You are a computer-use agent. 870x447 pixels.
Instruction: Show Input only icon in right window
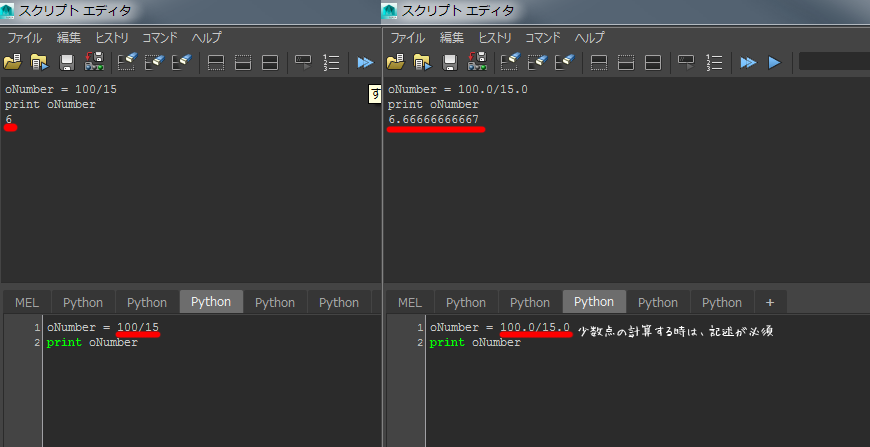click(x=626, y=63)
